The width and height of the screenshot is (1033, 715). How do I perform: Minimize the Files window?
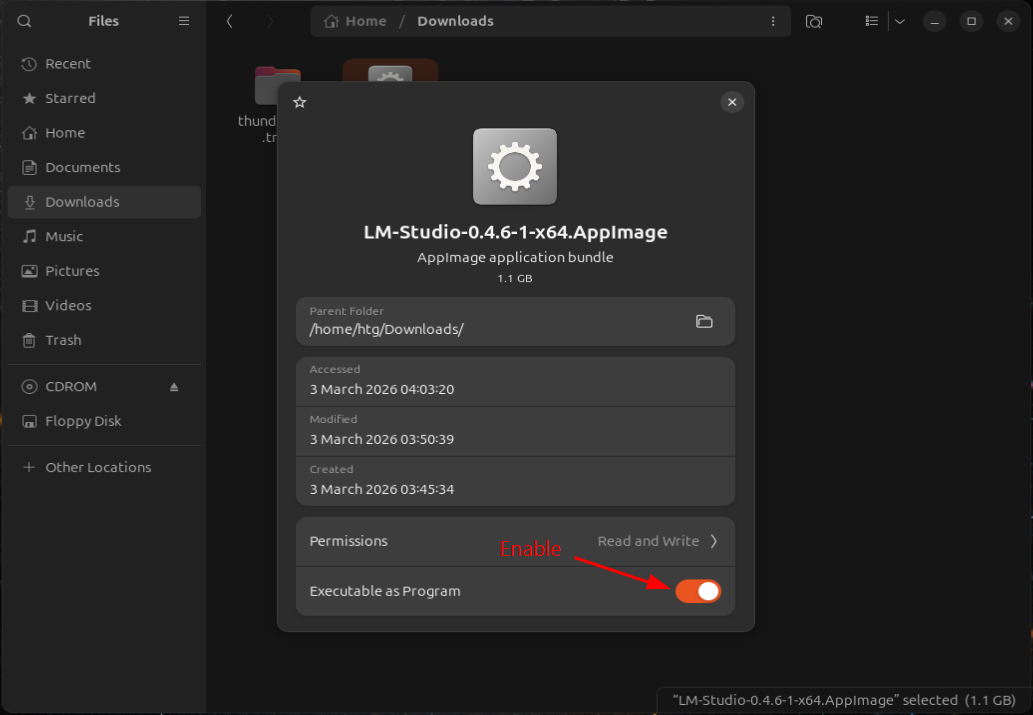[x=934, y=21]
